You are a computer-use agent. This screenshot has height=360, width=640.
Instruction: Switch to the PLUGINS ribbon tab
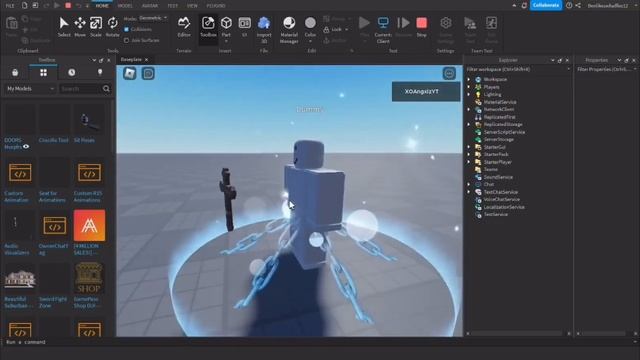[216, 6]
